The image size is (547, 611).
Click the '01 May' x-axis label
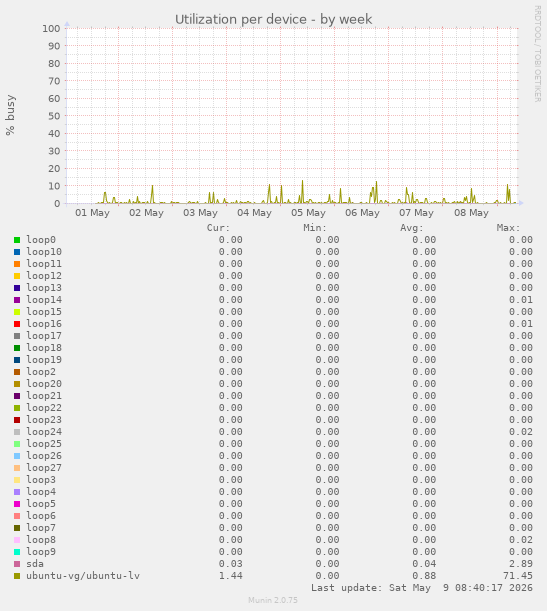click(x=92, y=213)
